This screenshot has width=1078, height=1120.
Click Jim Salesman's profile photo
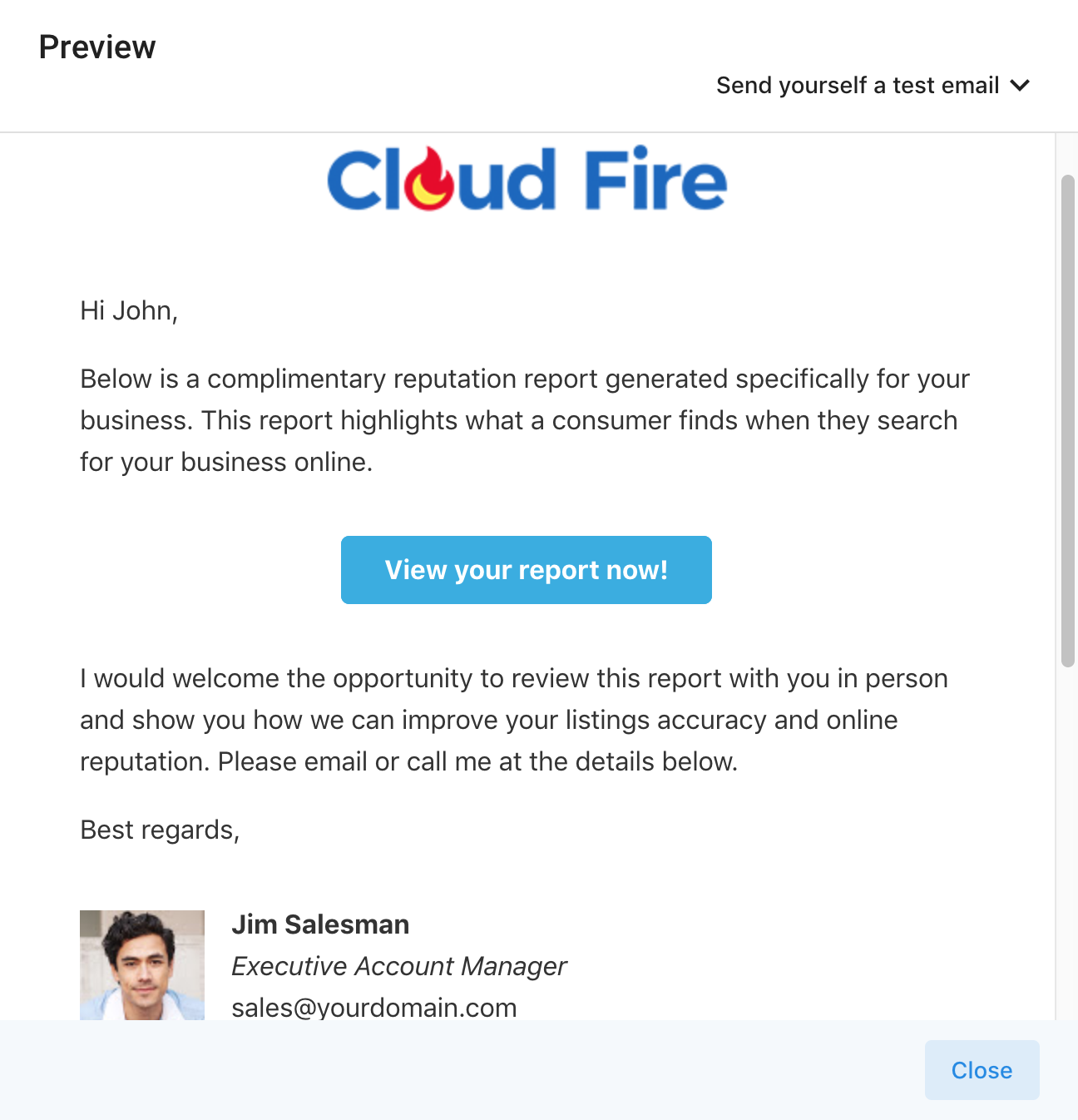pos(142,965)
